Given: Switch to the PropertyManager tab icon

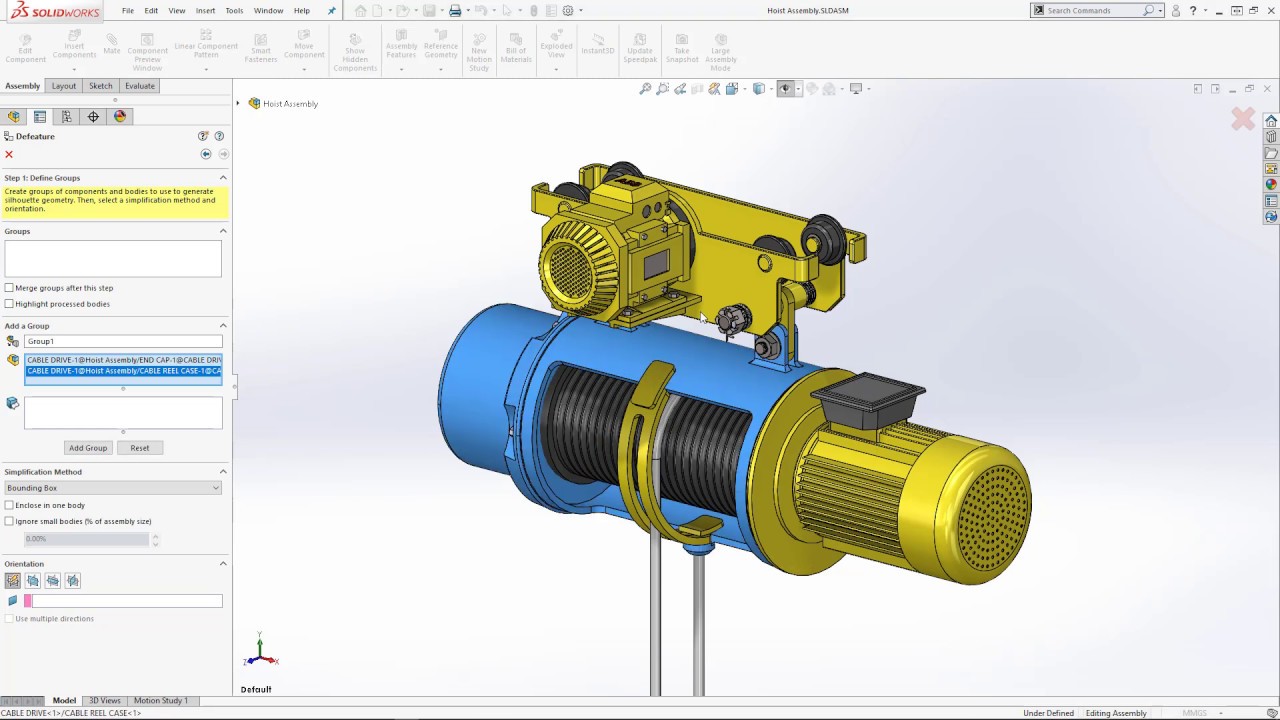Looking at the screenshot, I should point(40,116).
